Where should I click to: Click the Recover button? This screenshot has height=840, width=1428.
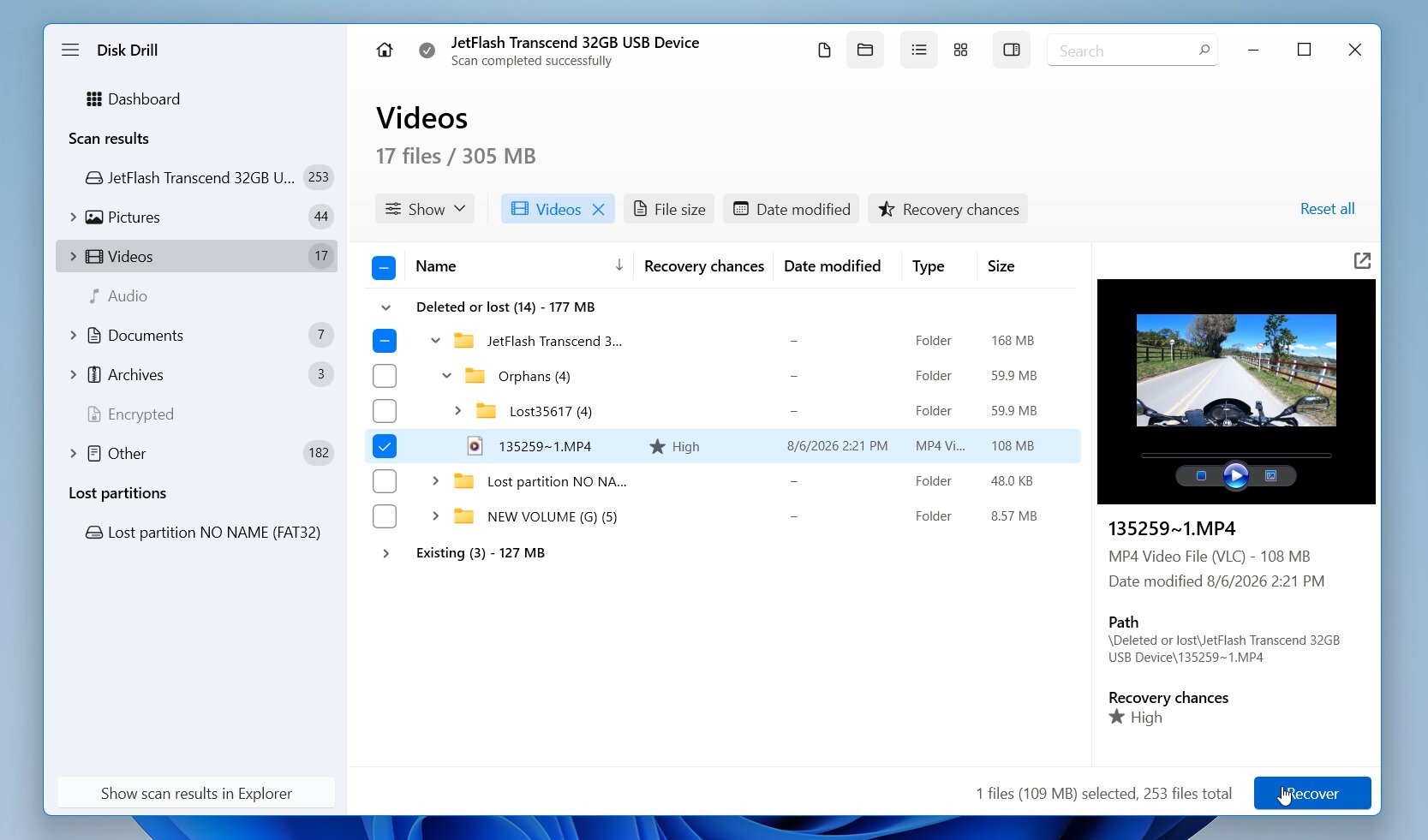click(1312, 793)
